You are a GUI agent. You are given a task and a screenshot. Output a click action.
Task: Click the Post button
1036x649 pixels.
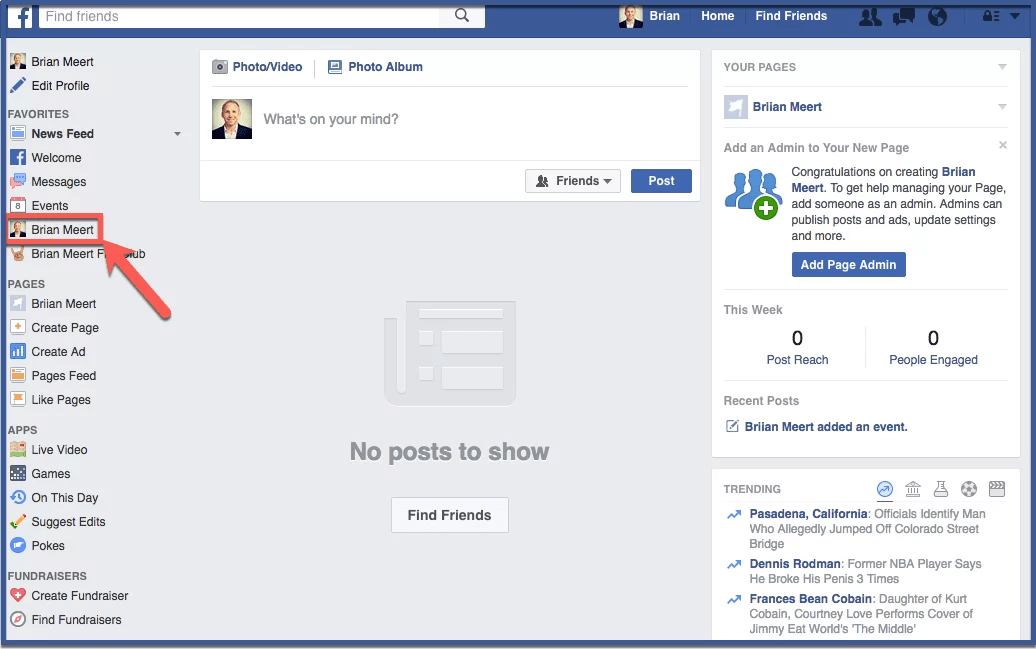coord(661,181)
